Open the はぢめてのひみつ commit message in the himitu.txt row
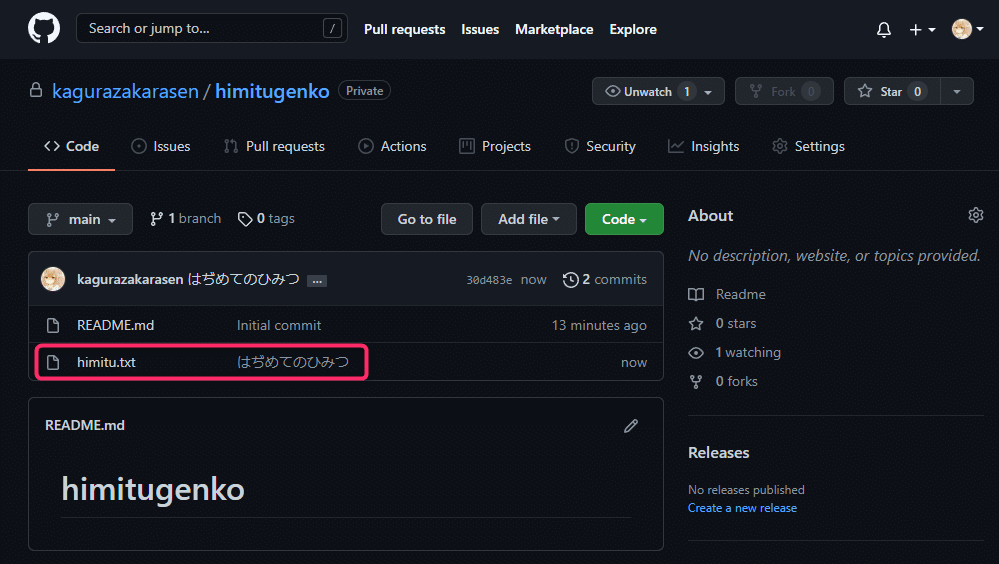 point(292,362)
